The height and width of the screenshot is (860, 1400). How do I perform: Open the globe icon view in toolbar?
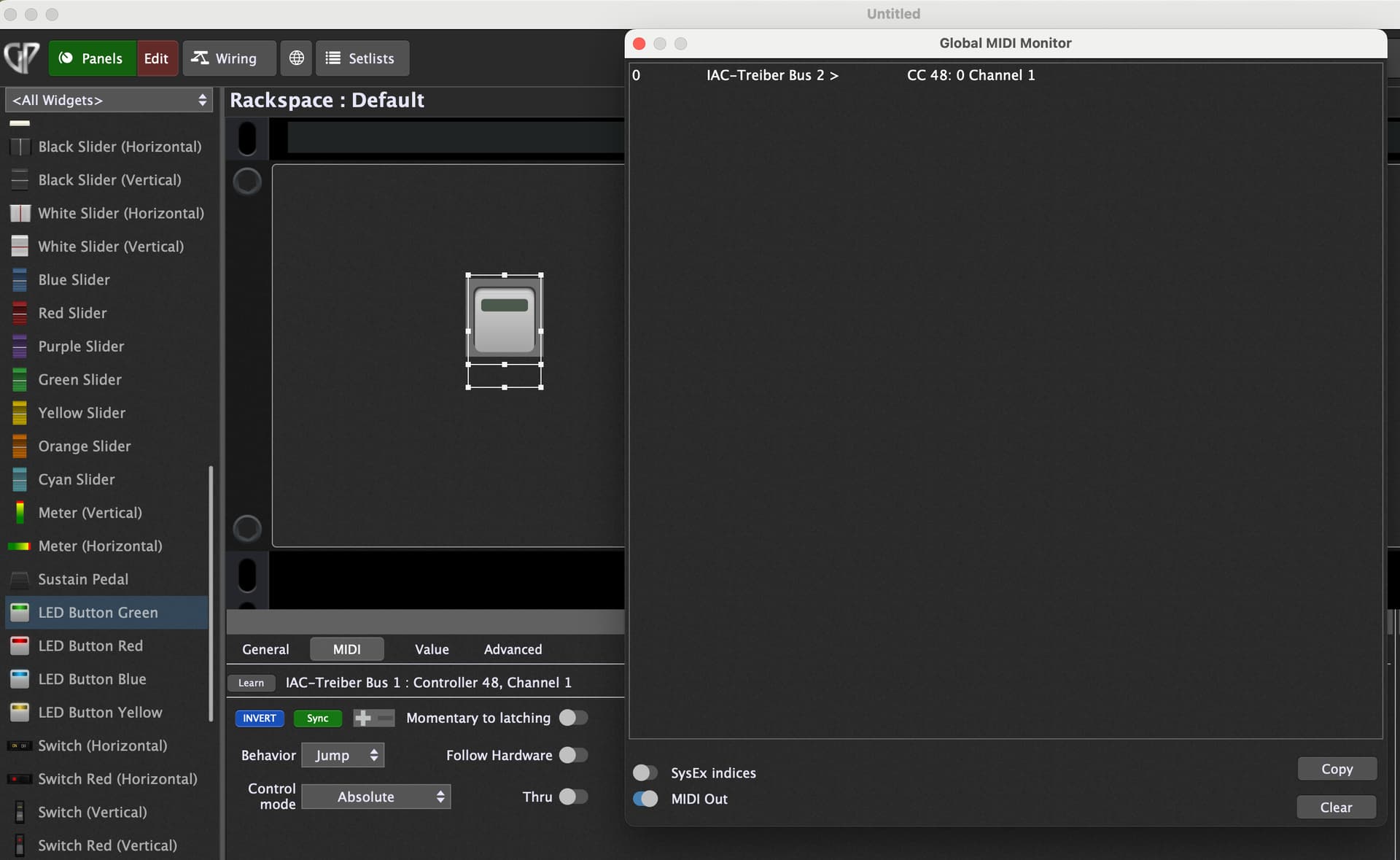coord(296,58)
